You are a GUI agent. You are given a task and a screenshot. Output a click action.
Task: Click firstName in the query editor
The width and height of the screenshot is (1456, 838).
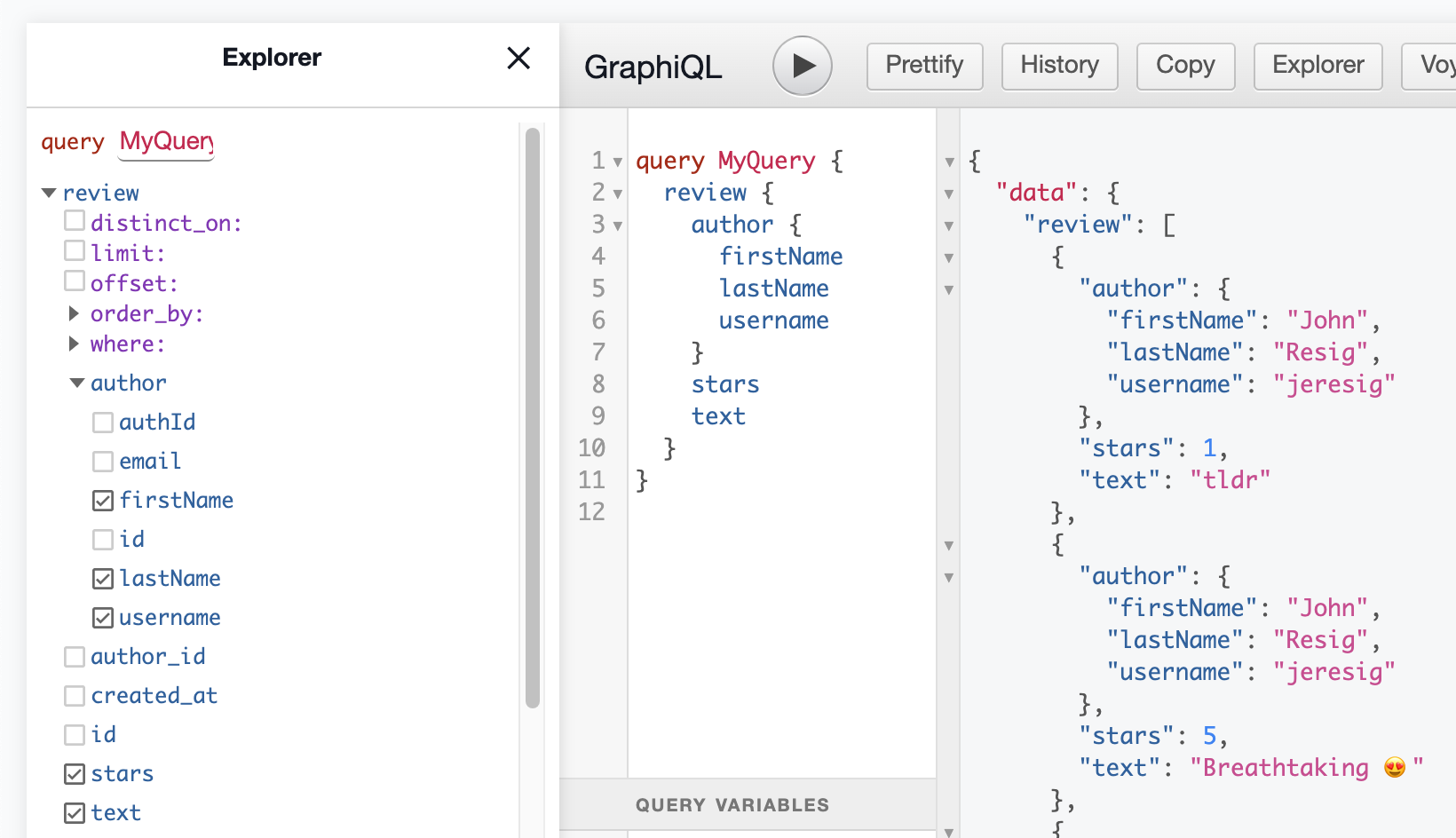[x=780, y=257]
